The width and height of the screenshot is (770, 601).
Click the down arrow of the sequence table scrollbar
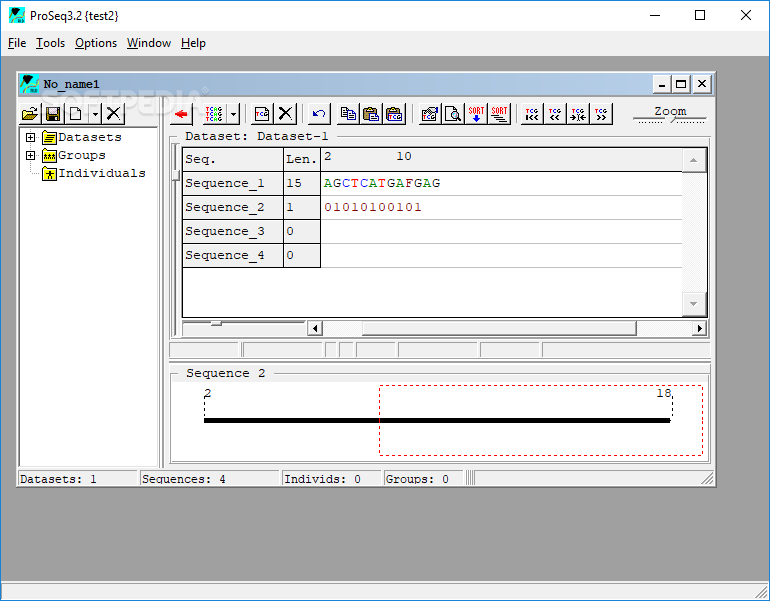693,304
